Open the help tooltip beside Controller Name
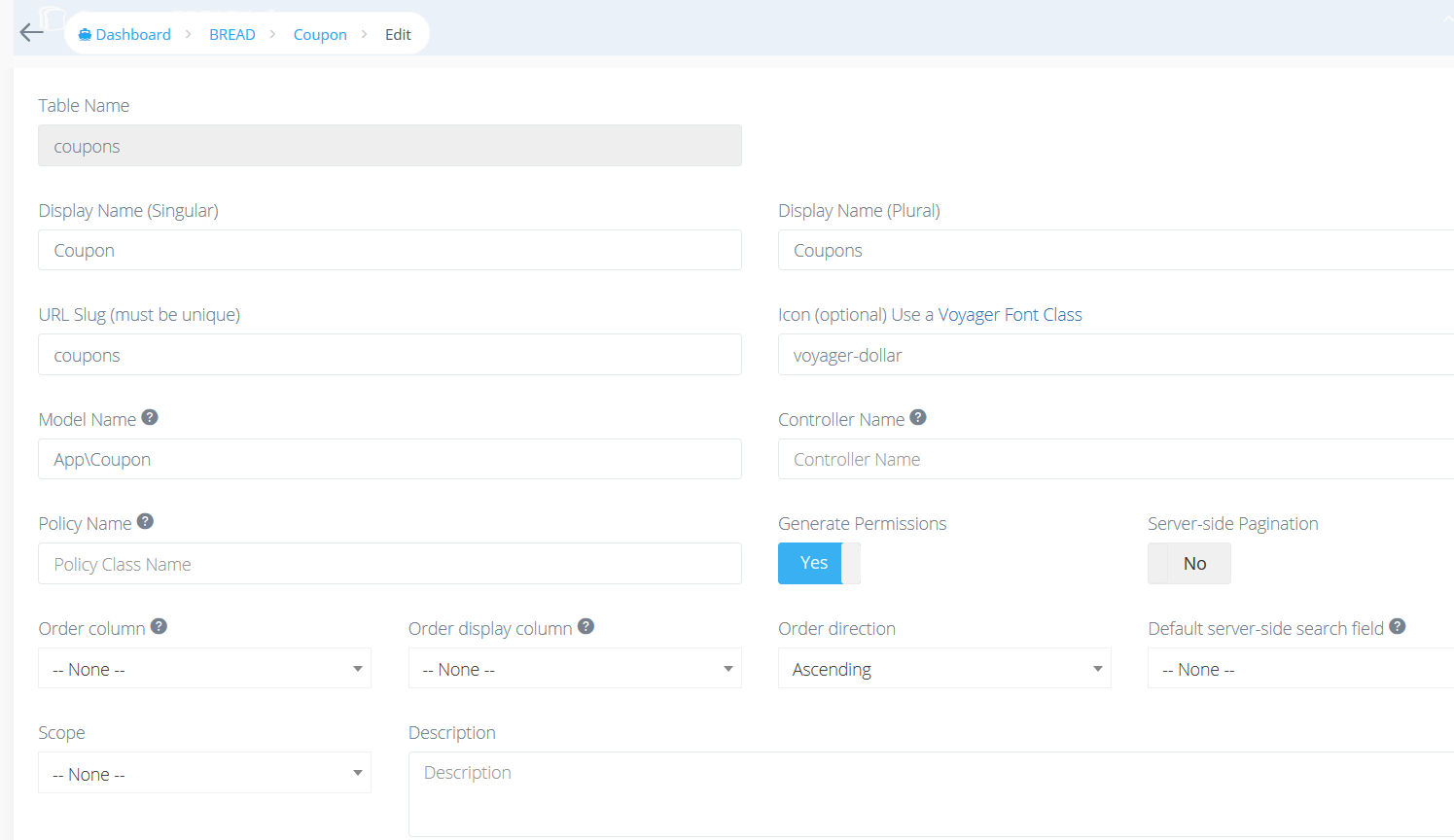 [918, 416]
